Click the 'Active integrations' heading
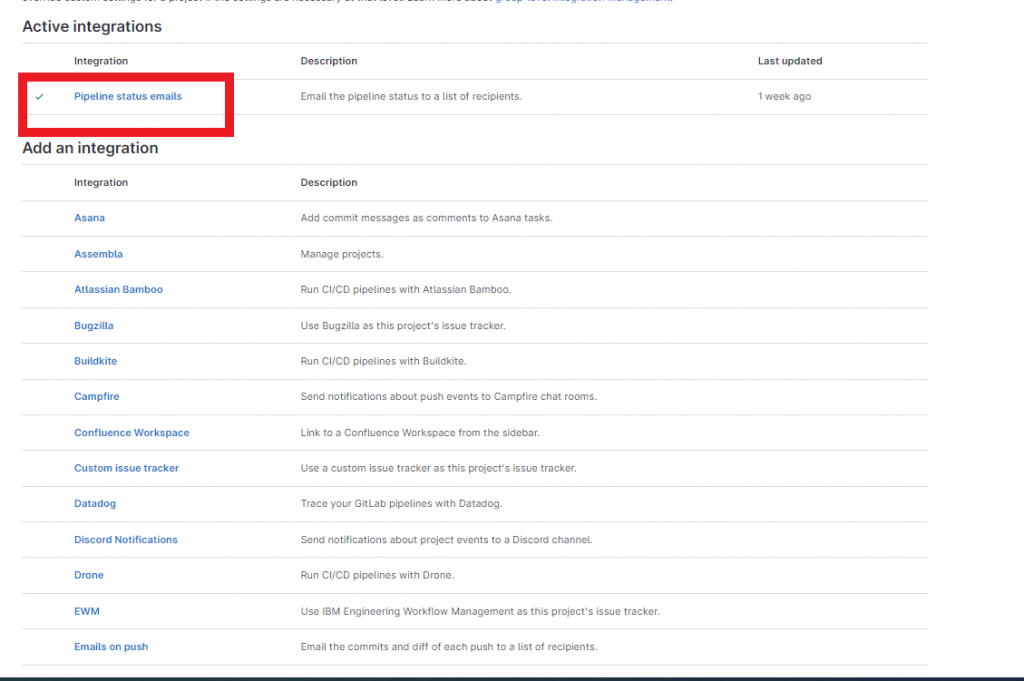Screen dimensions: 1024x681 [92, 26]
